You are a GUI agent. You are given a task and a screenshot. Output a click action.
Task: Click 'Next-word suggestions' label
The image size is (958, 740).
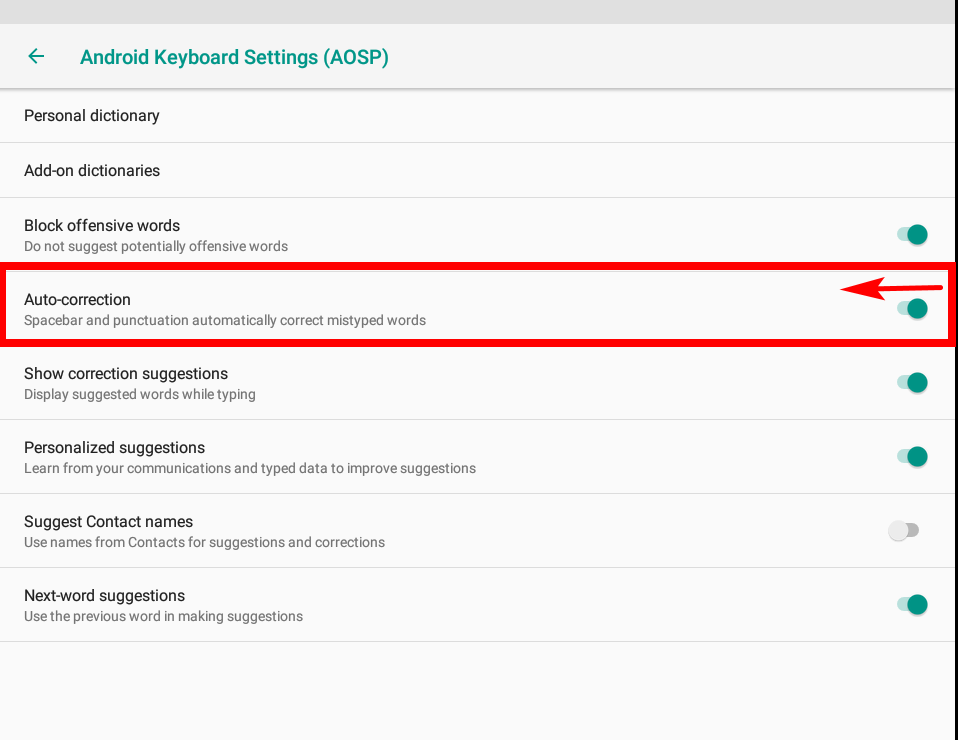[x=104, y=595]
